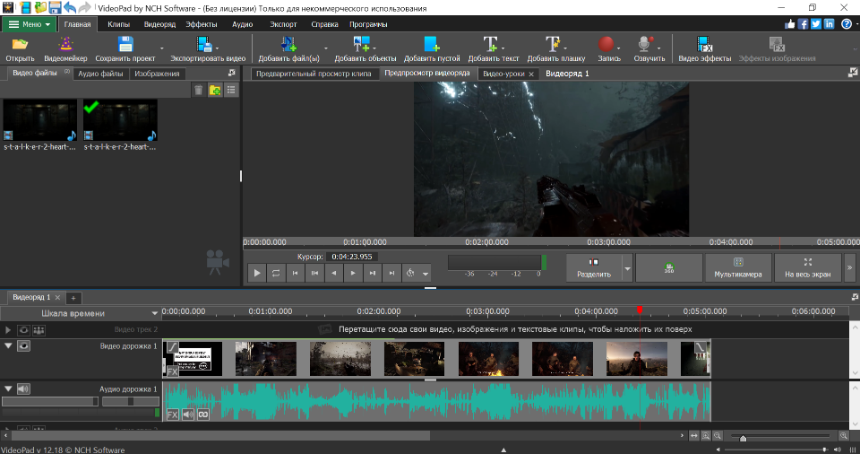This screenshot has height=454, width=860.
Task: Click the Сохранить проект disk icon
Action: click(x=125, y=44)
